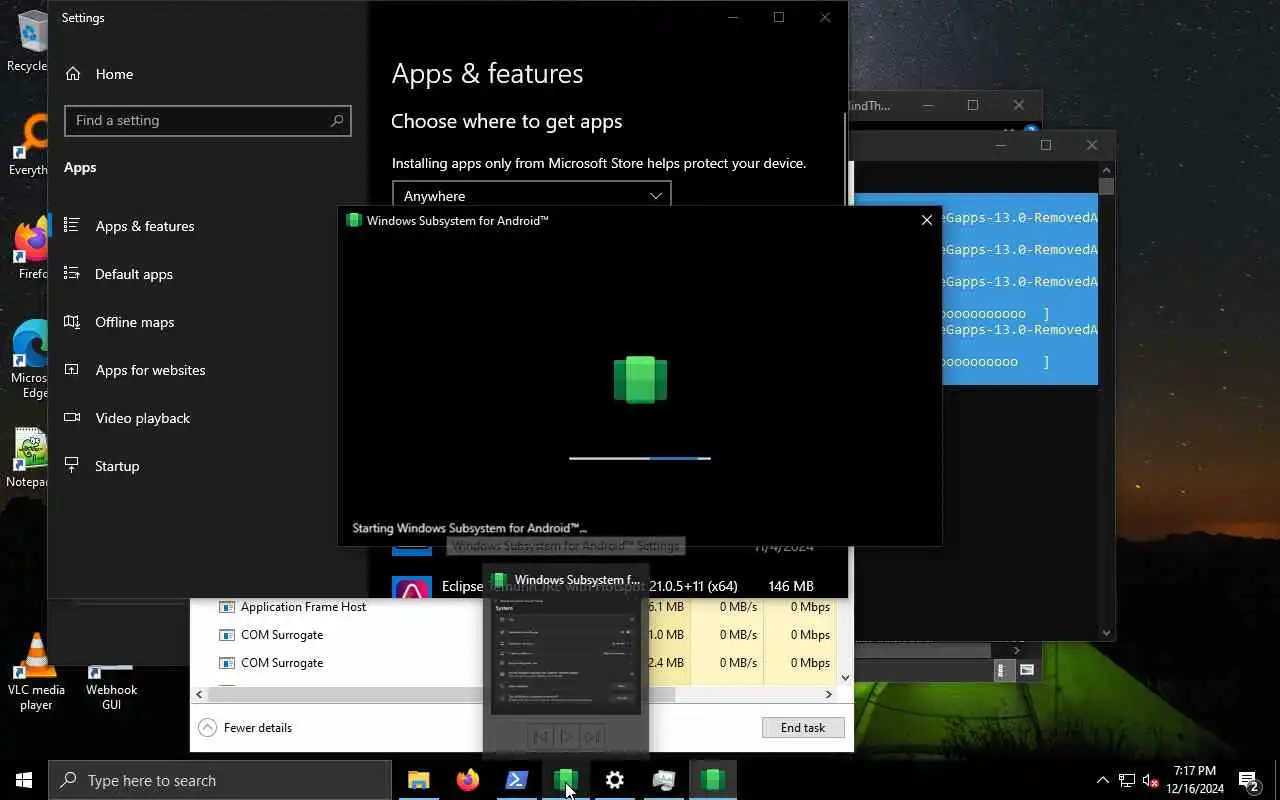Image resolution: width=1280 pixels, height=800 pixels.
Task: Click the WSA startup progress bar
Action: coord(640,458)
